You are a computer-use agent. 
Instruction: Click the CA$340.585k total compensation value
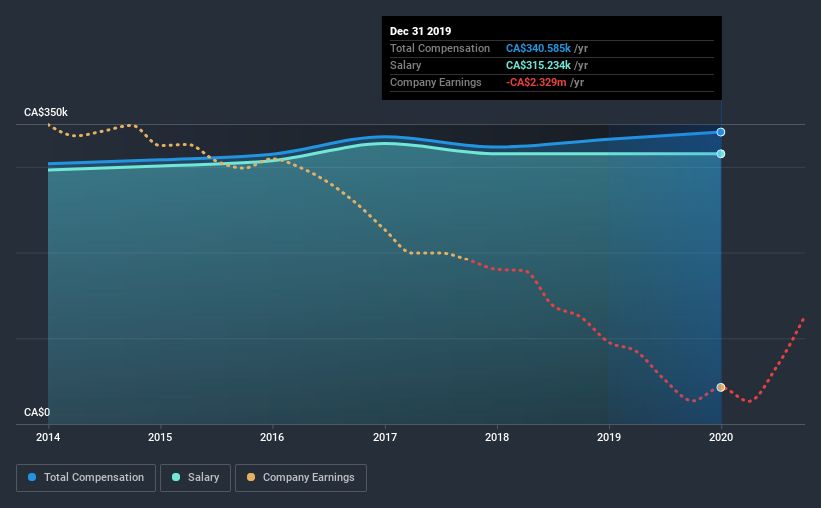[538, 48]
